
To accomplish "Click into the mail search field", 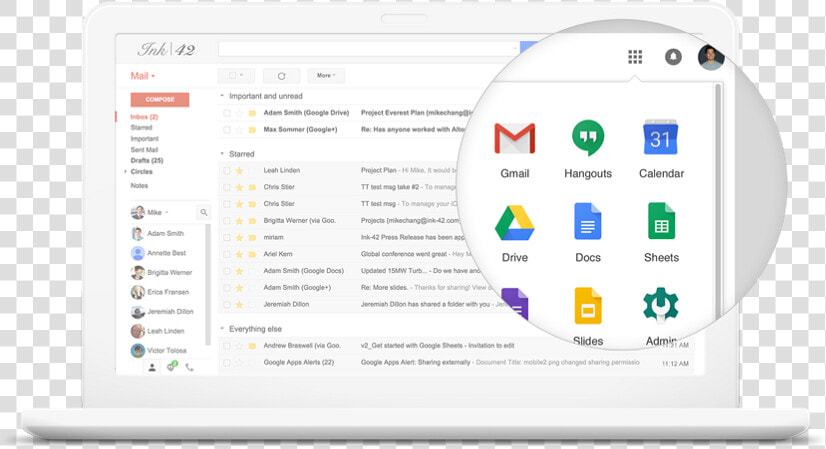I will click(369, 48).
